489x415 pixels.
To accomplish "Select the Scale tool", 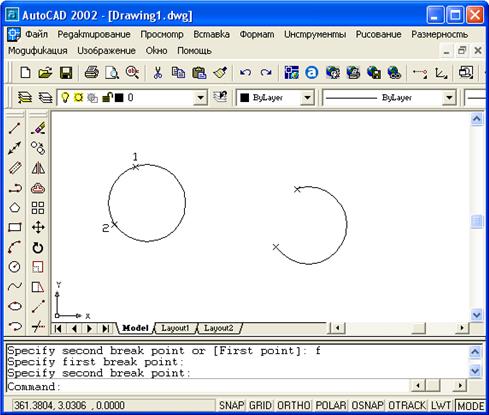I will pyautogui.click(x=38, y=267).
